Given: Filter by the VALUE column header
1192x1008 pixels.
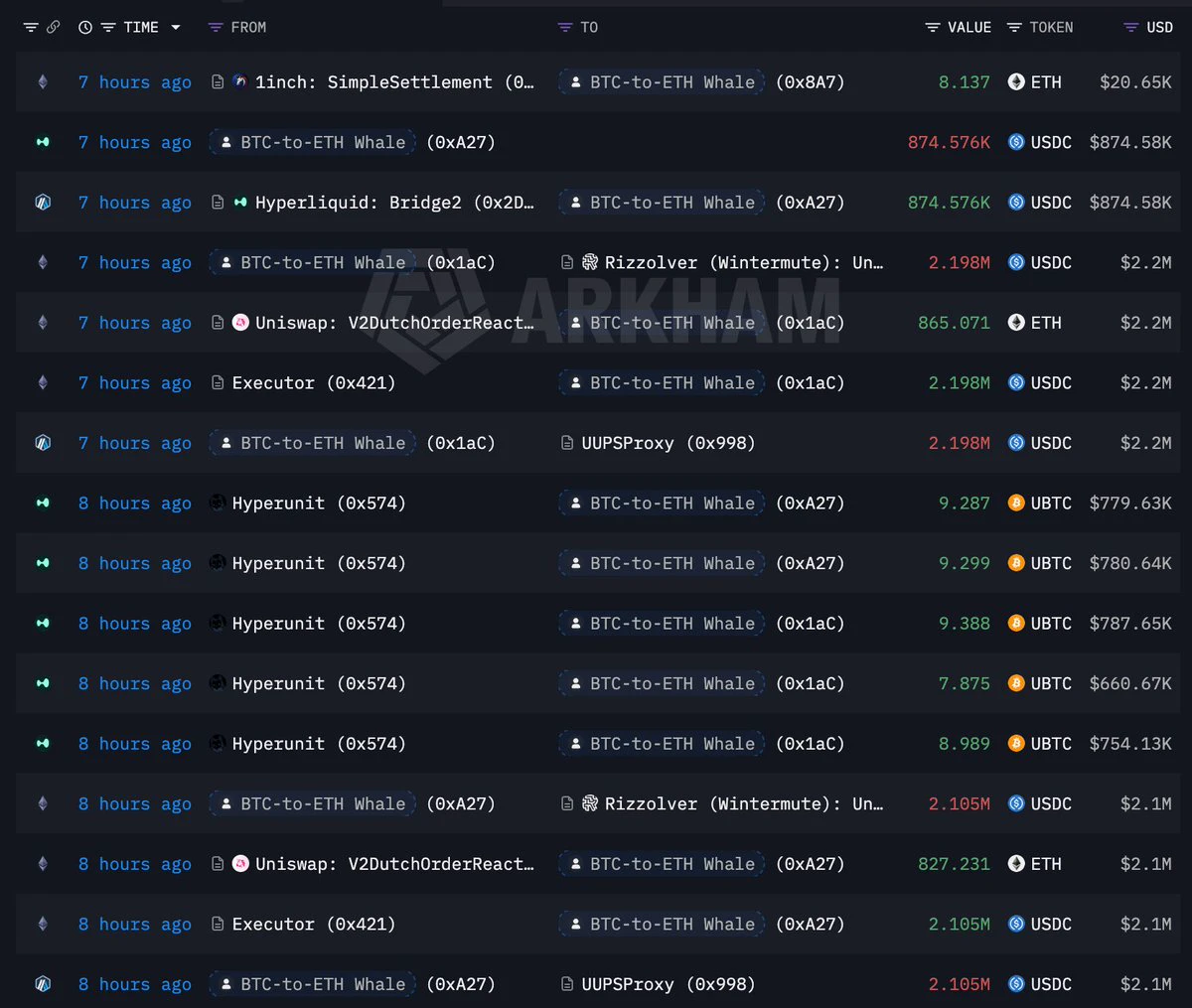Looking at the screenshot, I should (958, 28).
